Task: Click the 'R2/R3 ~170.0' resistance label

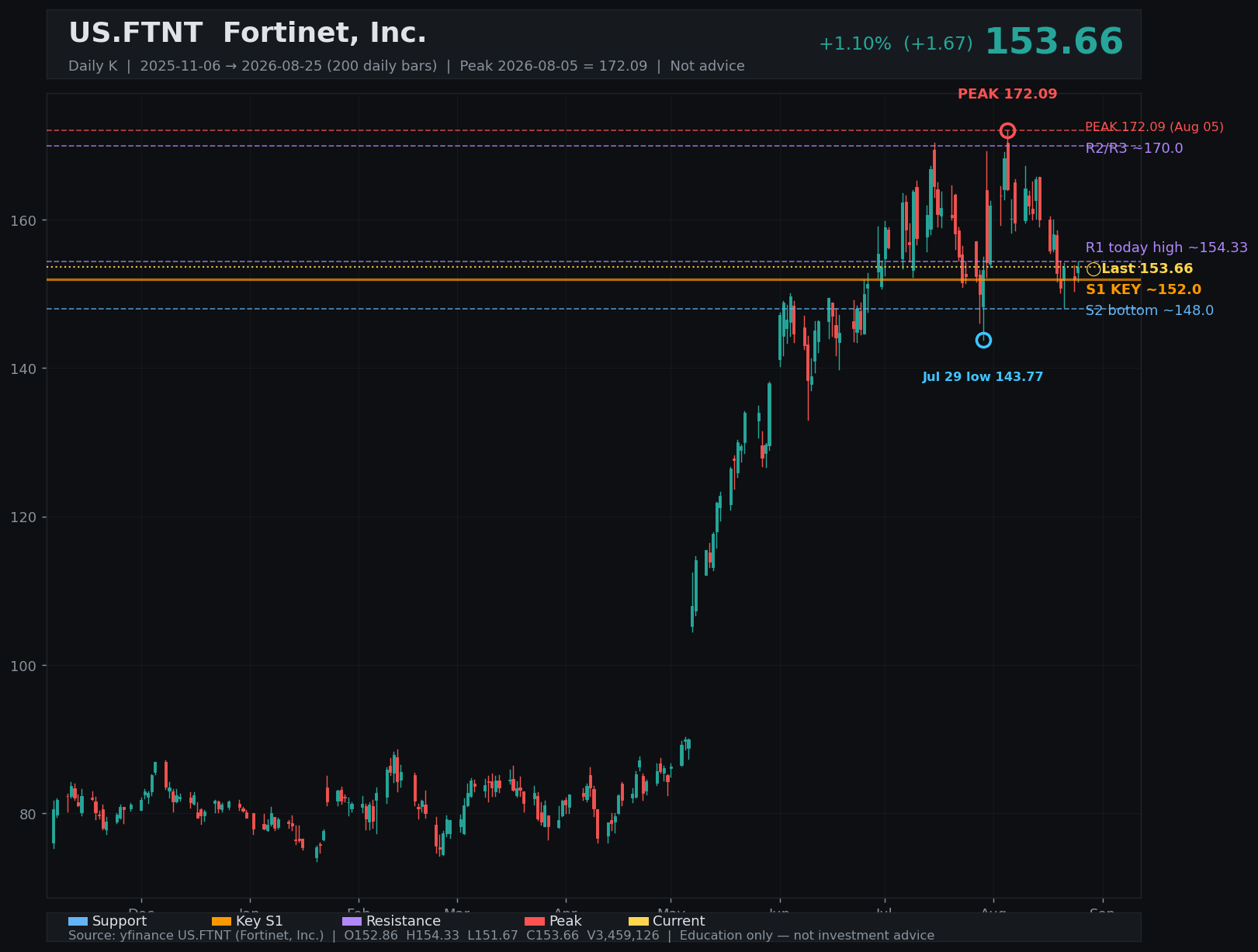Action: [1134, 148]
